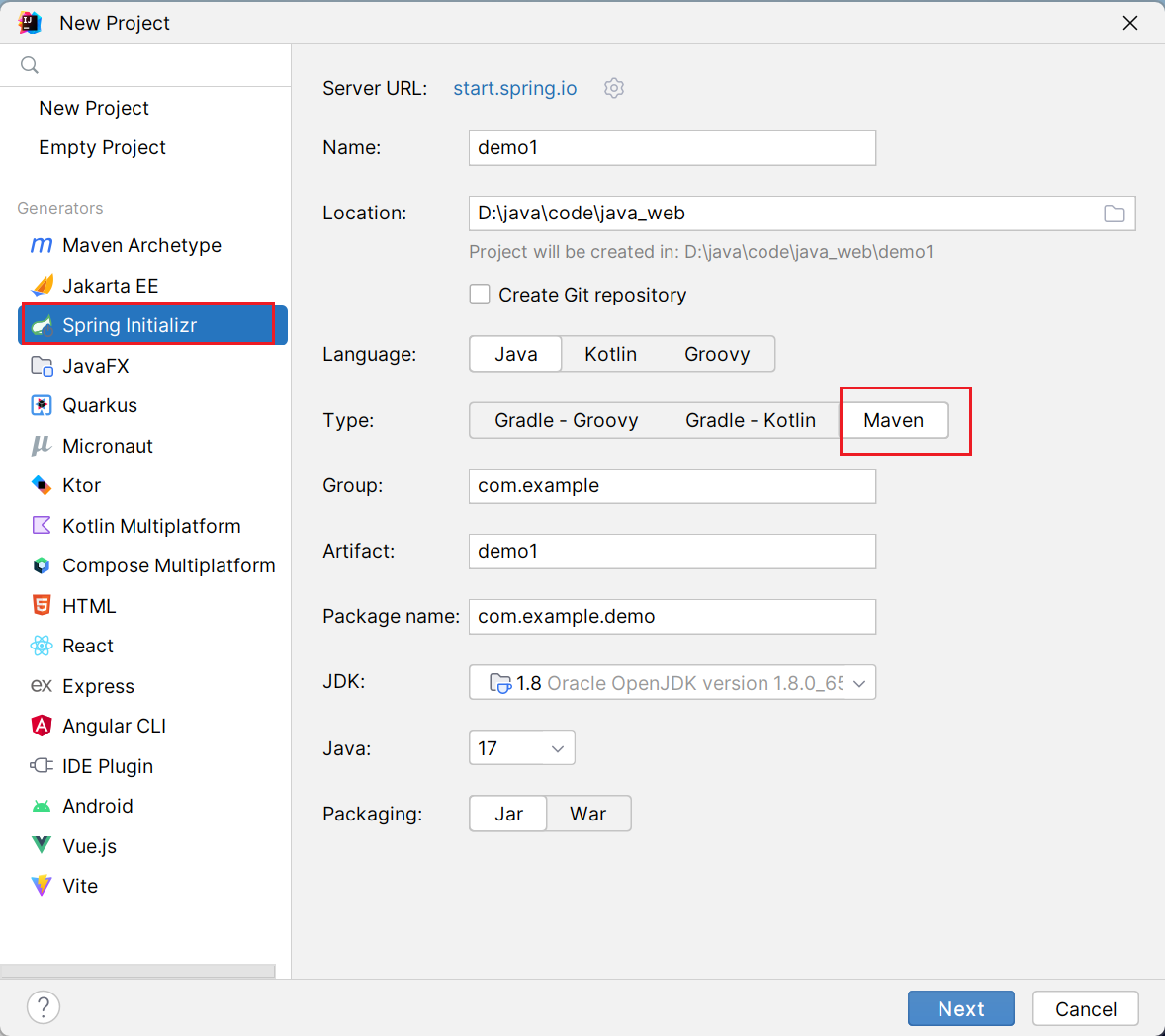Choose Gradle - Groovy build type
1165x1036 pixels.
click(x=566, y=420)
